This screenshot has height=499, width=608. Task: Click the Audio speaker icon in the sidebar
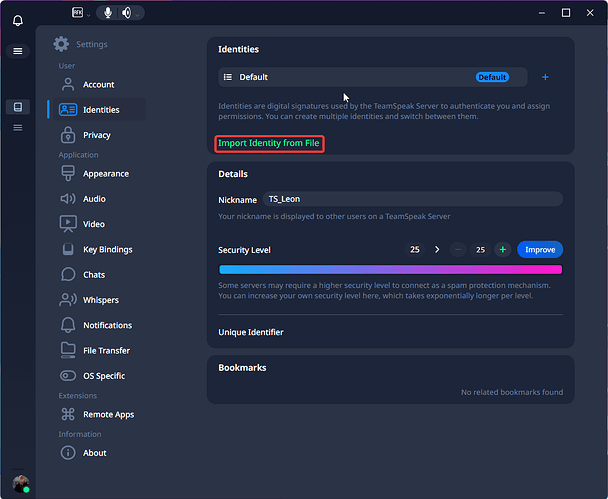click(68, 199)
